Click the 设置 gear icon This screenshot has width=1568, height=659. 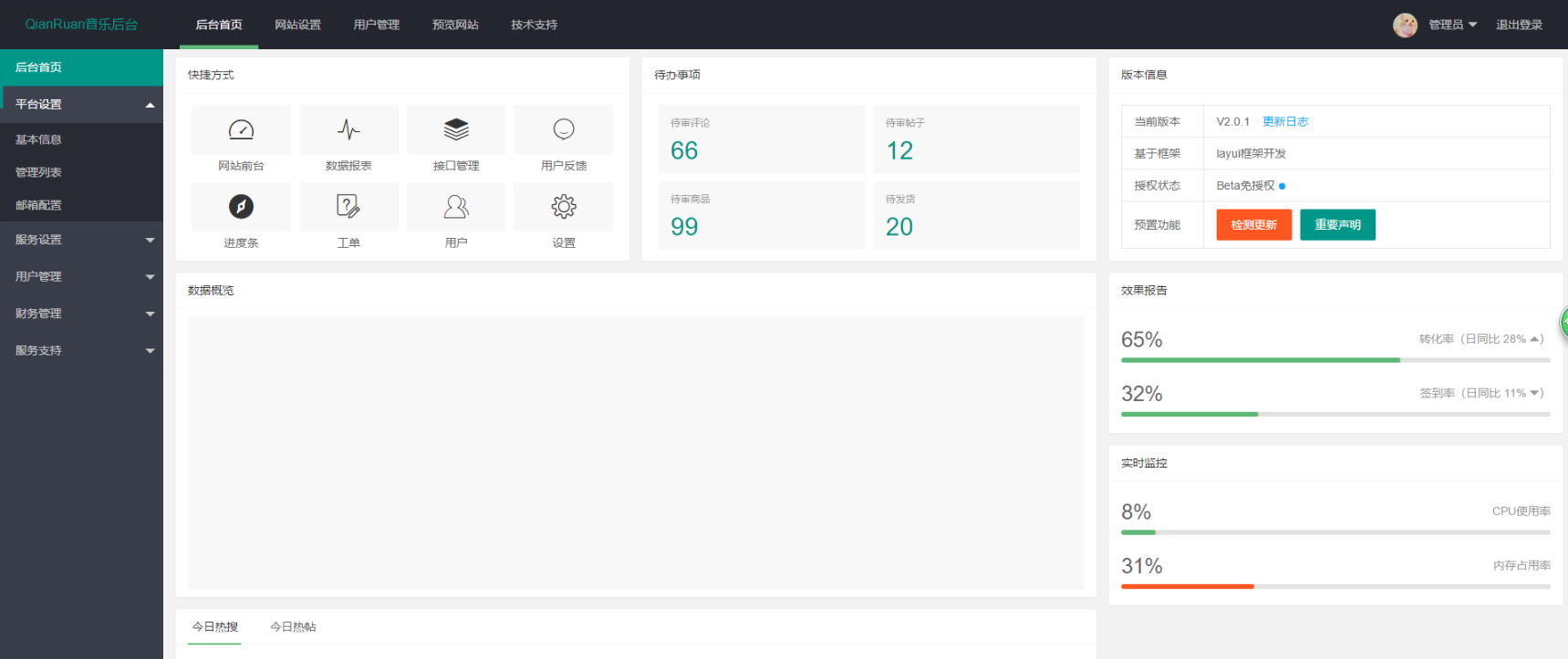point(564,207)
